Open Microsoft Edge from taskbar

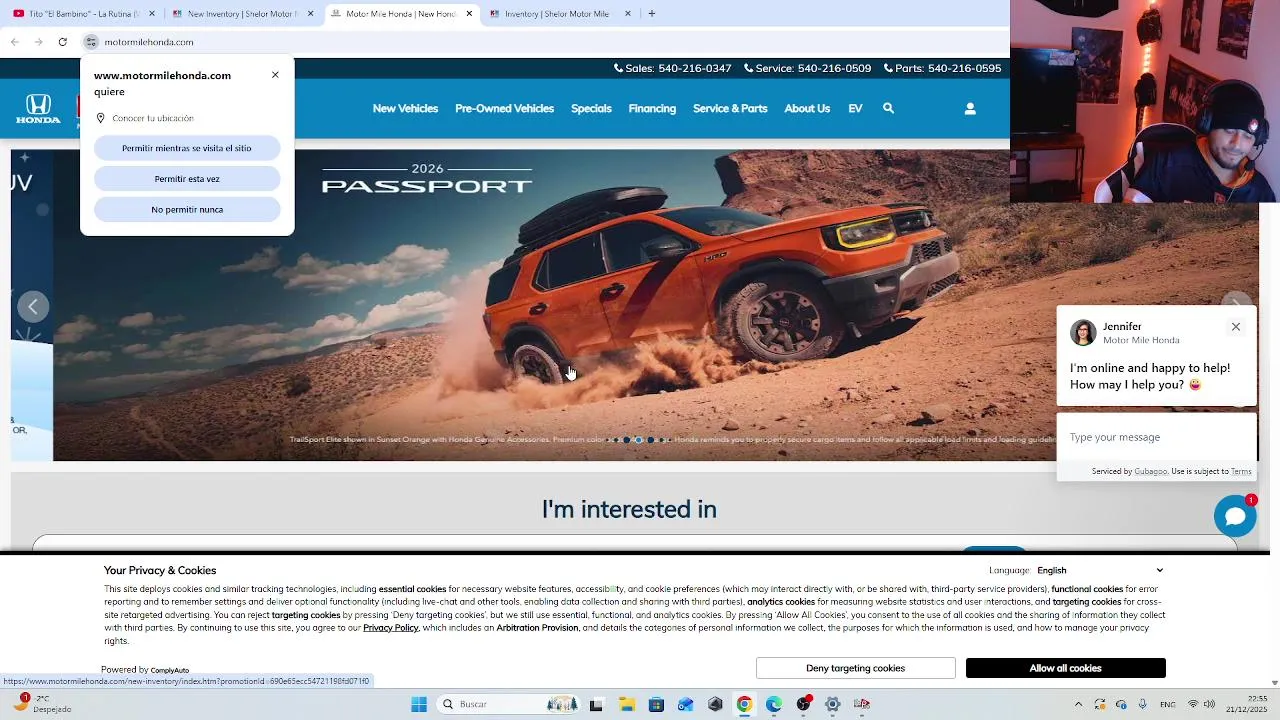coord(774,704)
